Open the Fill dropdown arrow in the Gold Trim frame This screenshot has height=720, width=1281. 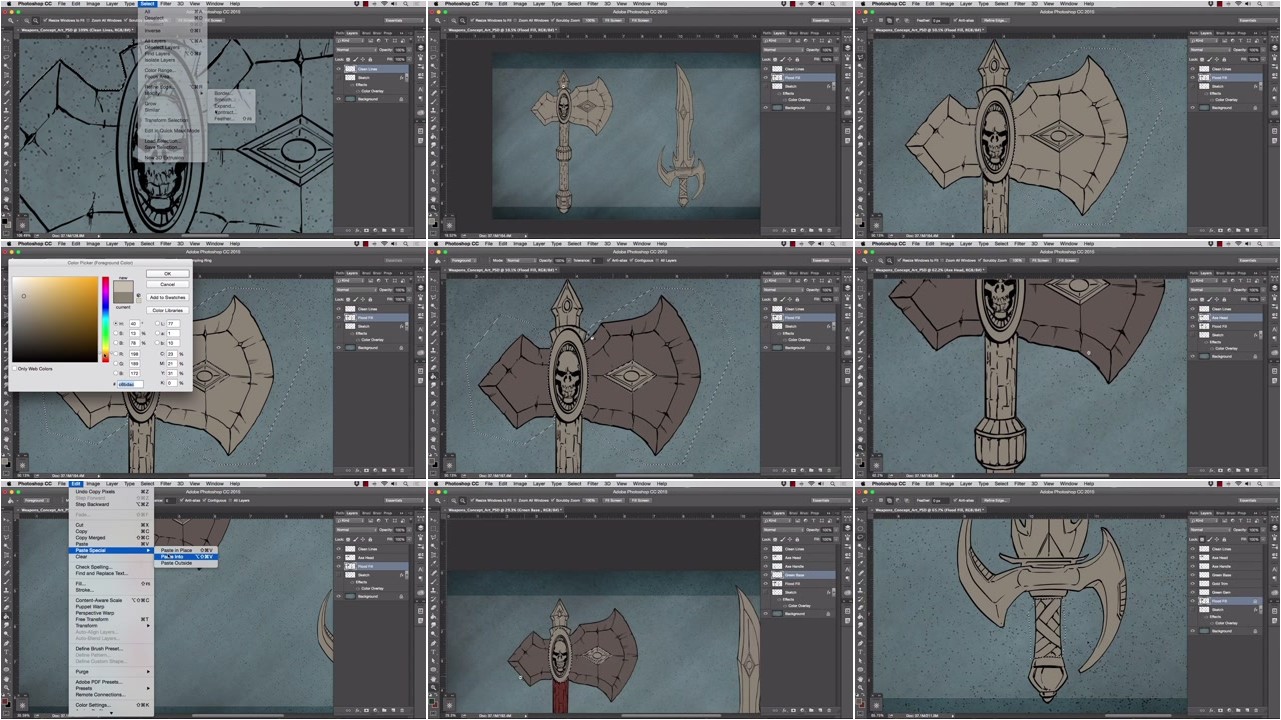tap(1263, 539)
